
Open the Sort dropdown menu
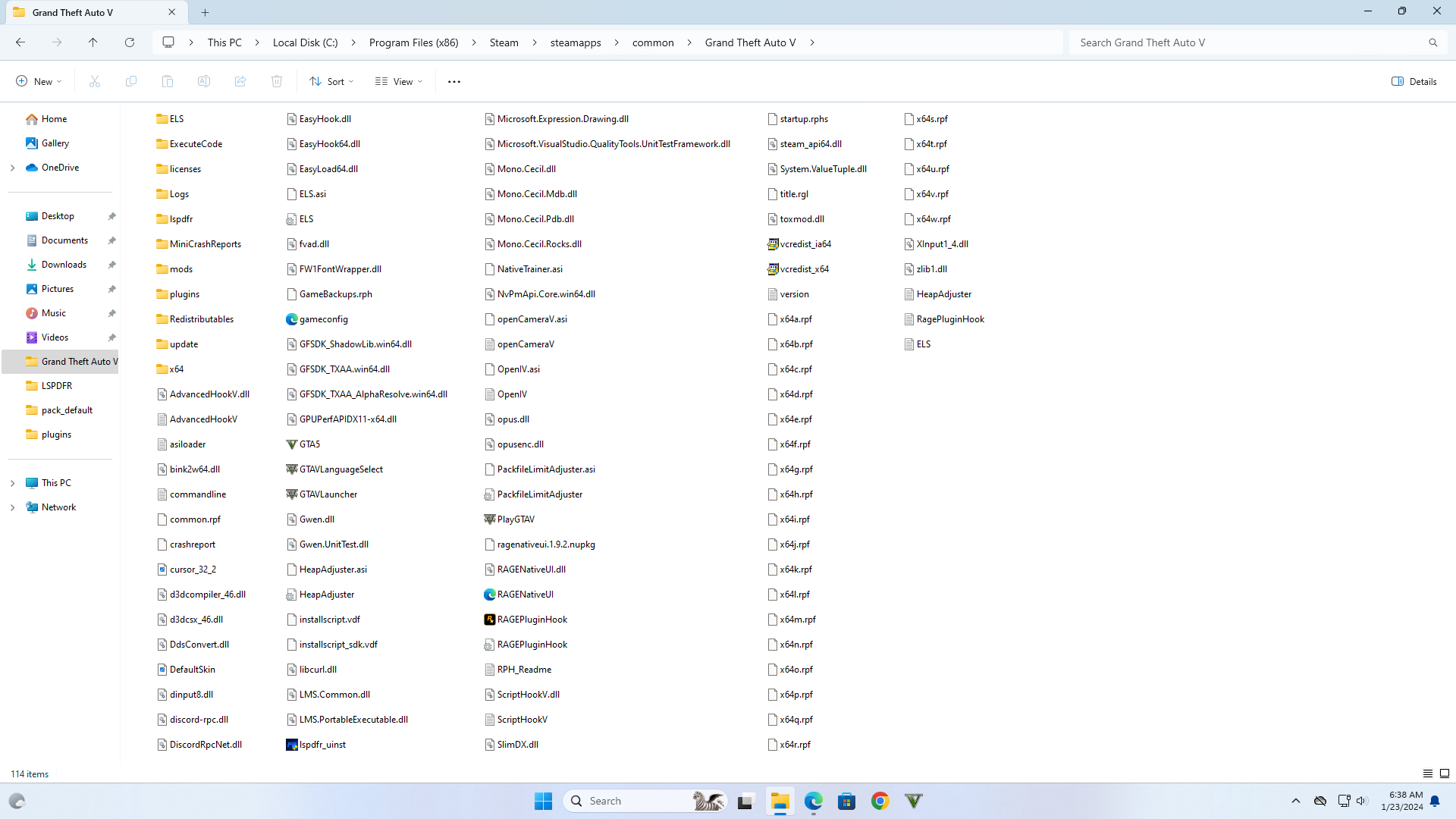(332, 81)
